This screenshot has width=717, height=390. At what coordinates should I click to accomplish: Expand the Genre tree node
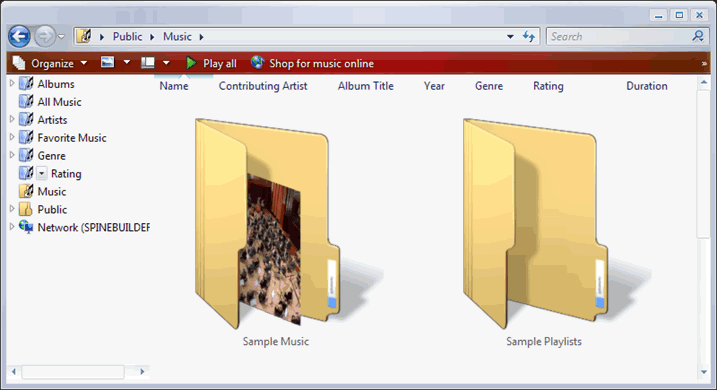[12, 155]
